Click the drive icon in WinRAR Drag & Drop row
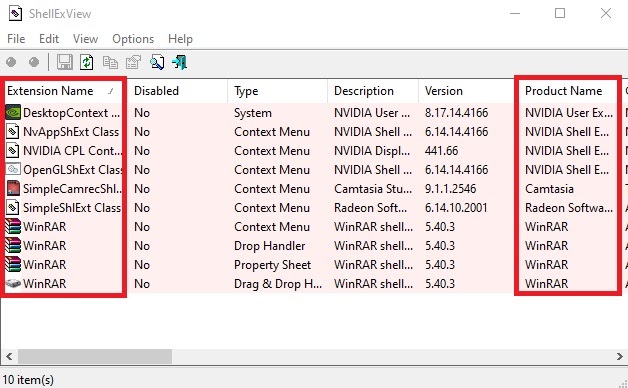Screen dimensions: 628x388 pos(13,283)
